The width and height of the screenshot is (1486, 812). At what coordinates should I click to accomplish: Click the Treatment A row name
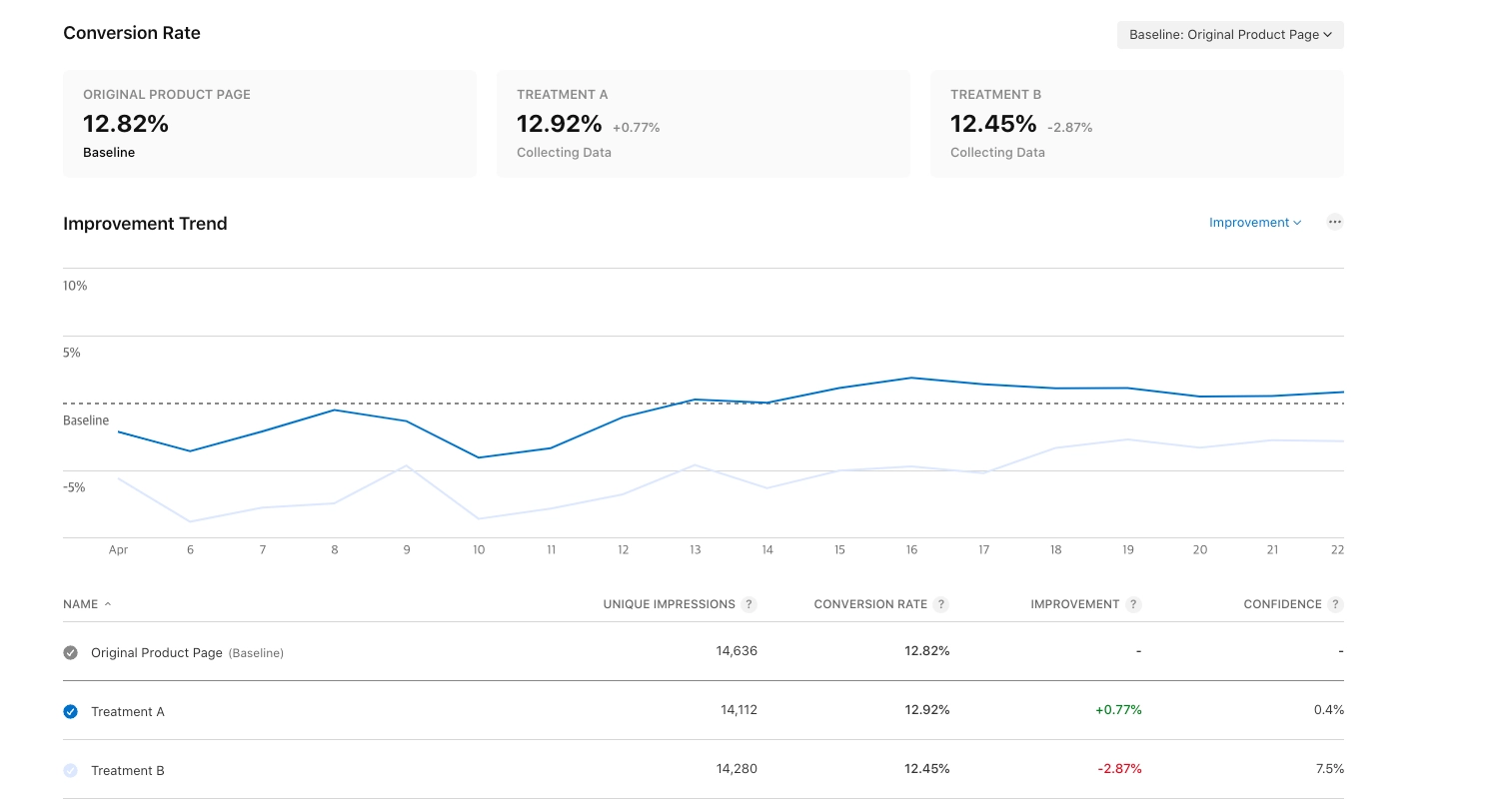click(x=128, y=712)
